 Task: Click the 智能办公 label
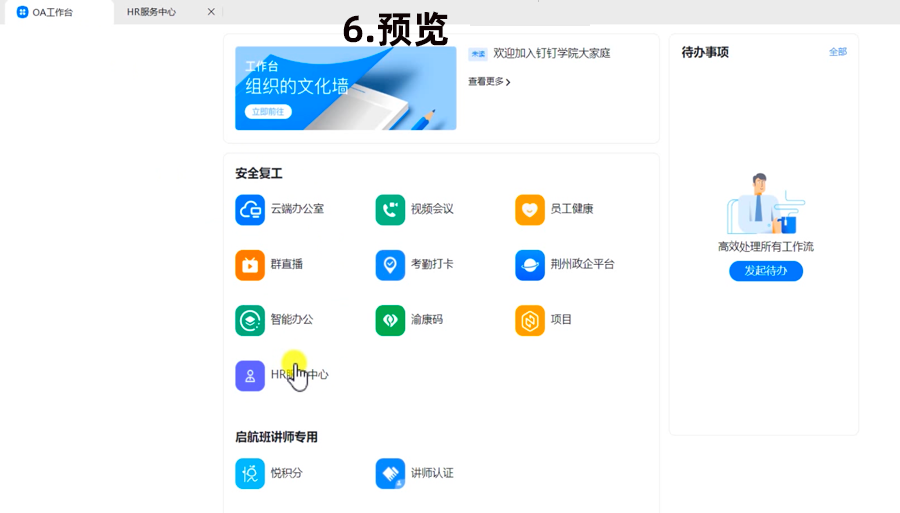point(292,319)
